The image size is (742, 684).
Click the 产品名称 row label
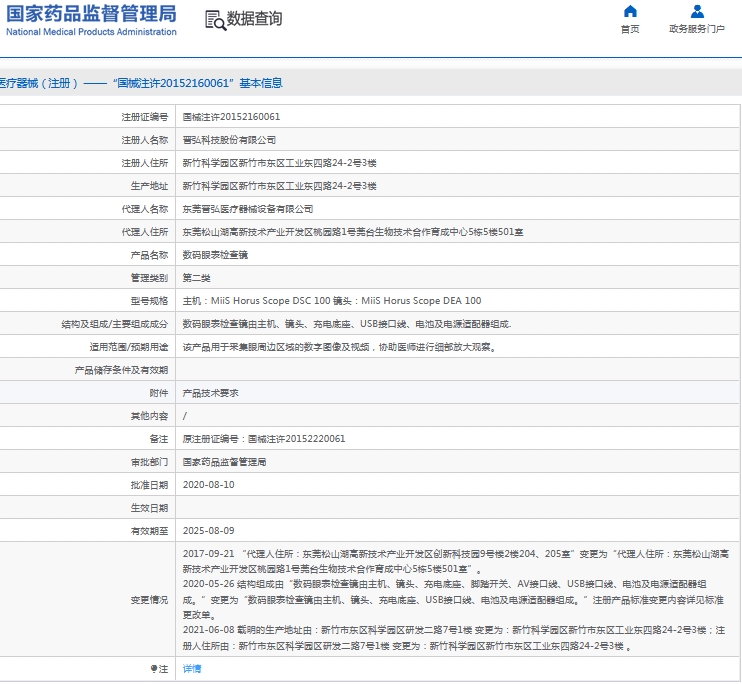click(x=150, y=255)
